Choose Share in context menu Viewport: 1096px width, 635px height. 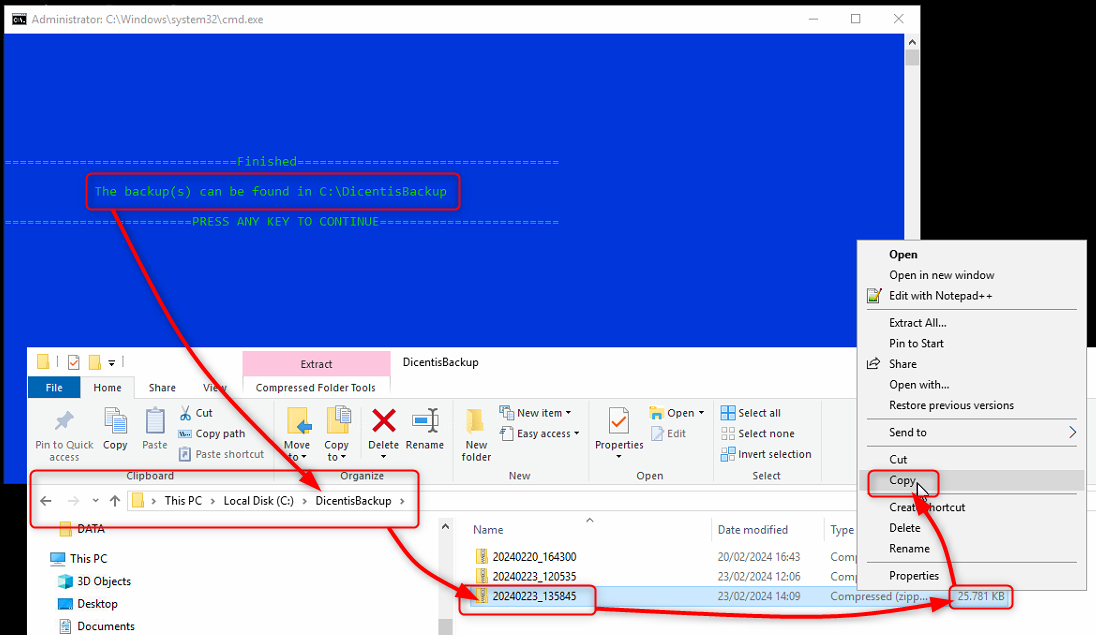click(x=972, y=364)
